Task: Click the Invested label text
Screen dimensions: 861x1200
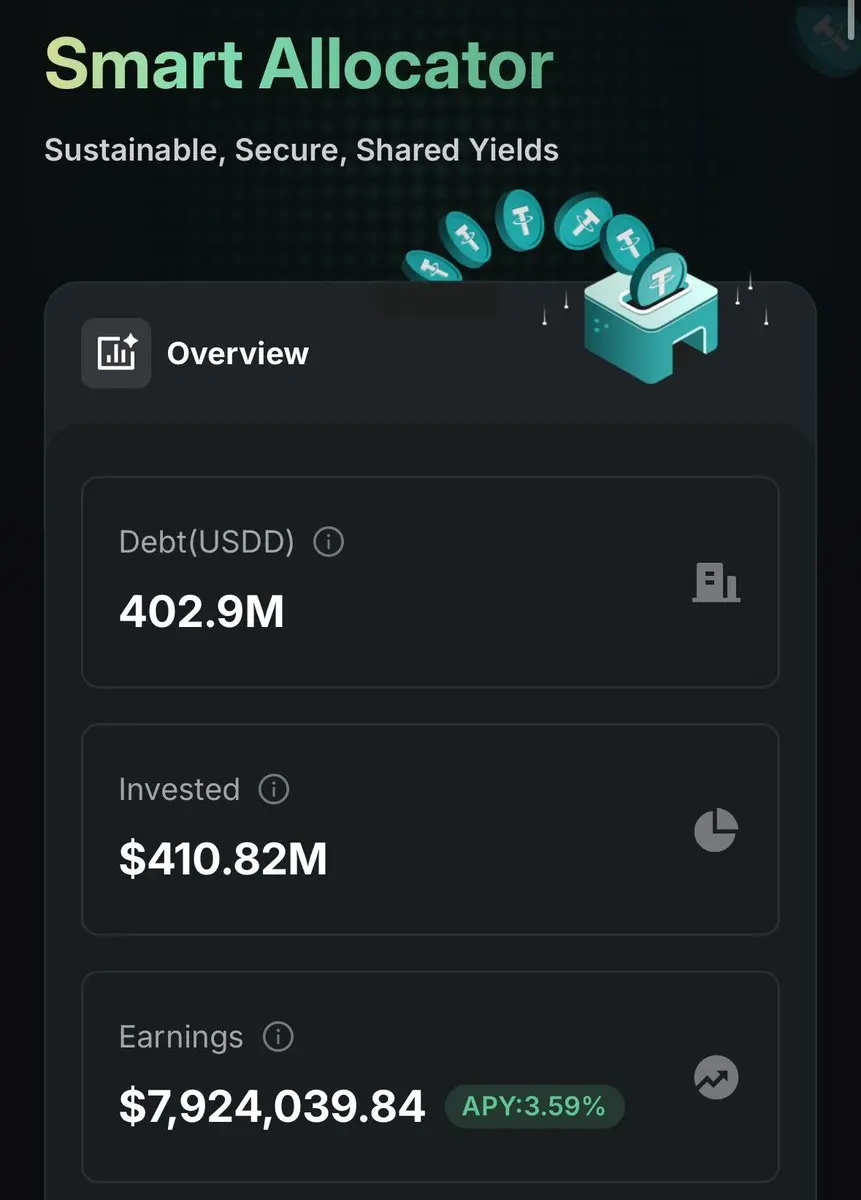Action: click(179, 789)
